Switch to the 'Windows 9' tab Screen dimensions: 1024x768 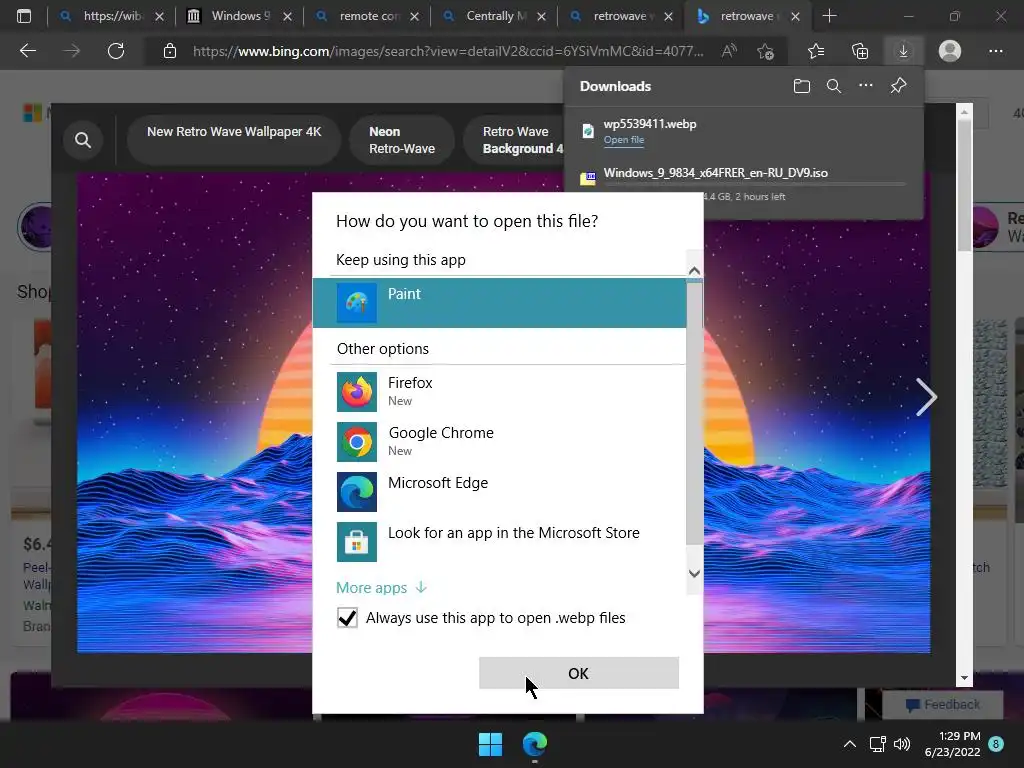click(x=240, y=16)
